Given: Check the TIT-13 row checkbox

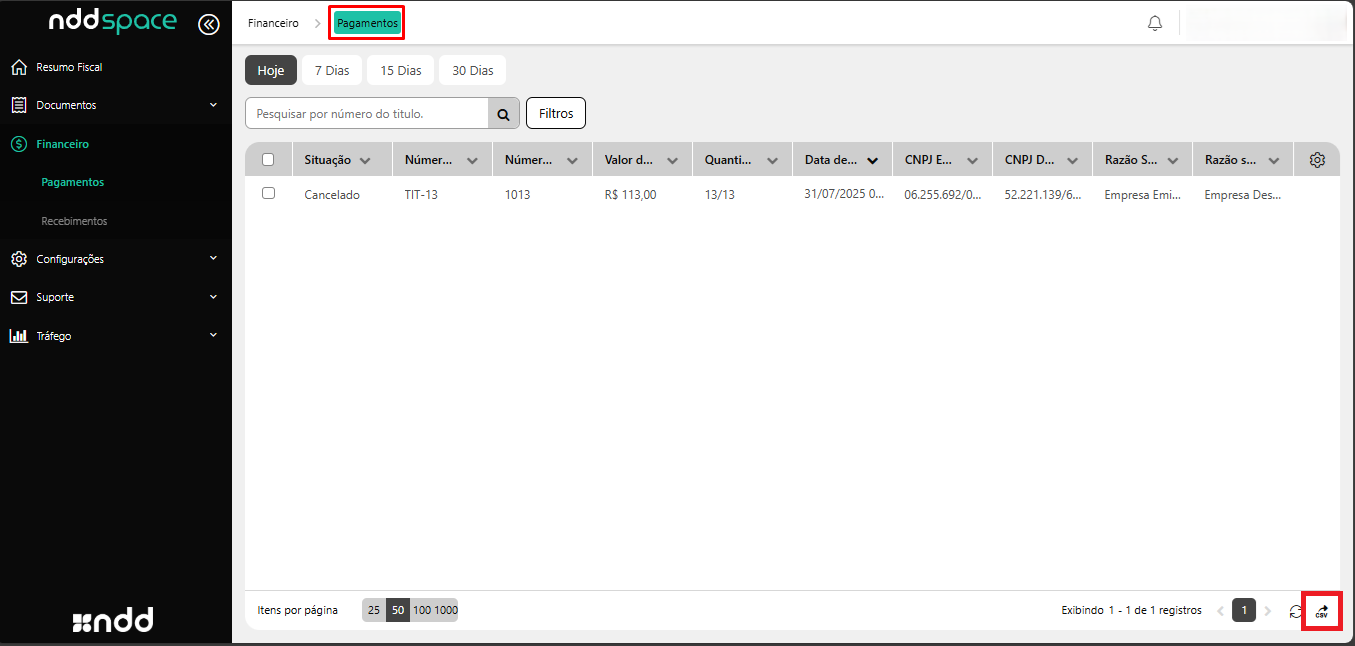Looking at the screenshot, I should pos(268,193).
